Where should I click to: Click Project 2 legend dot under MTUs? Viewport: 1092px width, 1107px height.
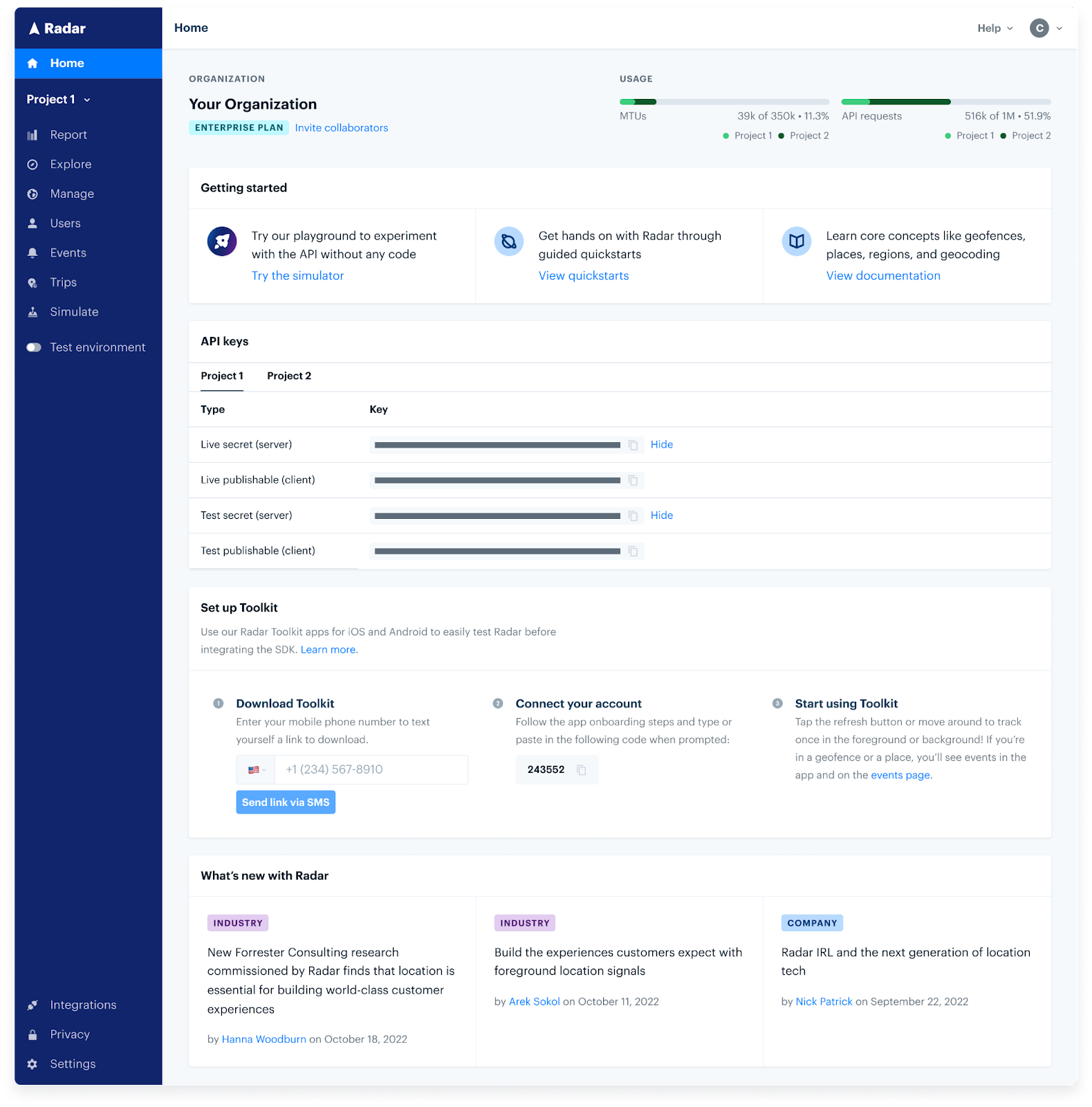click(x=781, y=136)
